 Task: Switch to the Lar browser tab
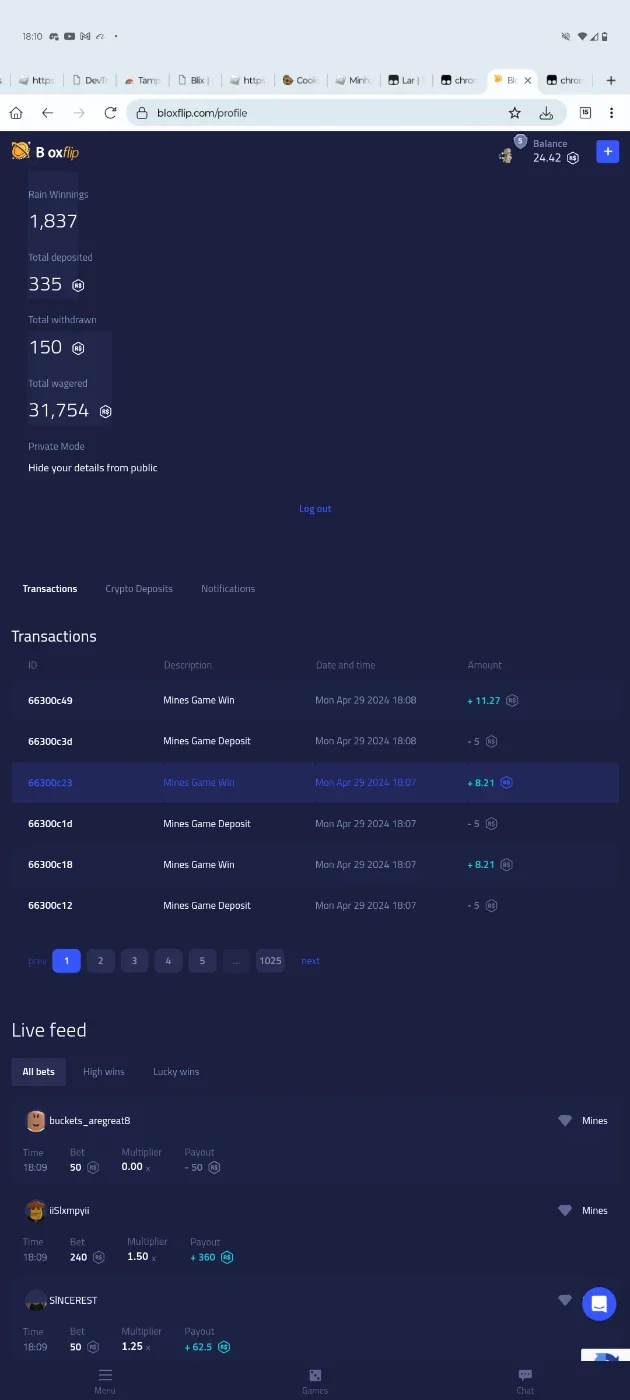(x=406, y=80)
